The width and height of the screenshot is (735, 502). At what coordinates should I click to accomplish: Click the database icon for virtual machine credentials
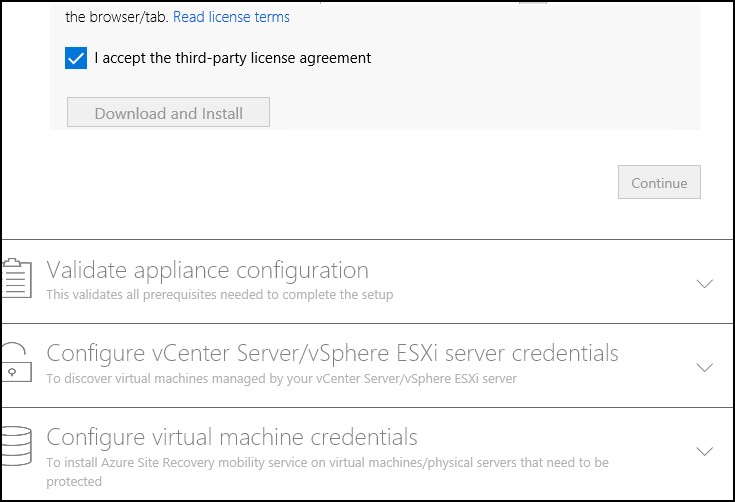coord(17,446)
